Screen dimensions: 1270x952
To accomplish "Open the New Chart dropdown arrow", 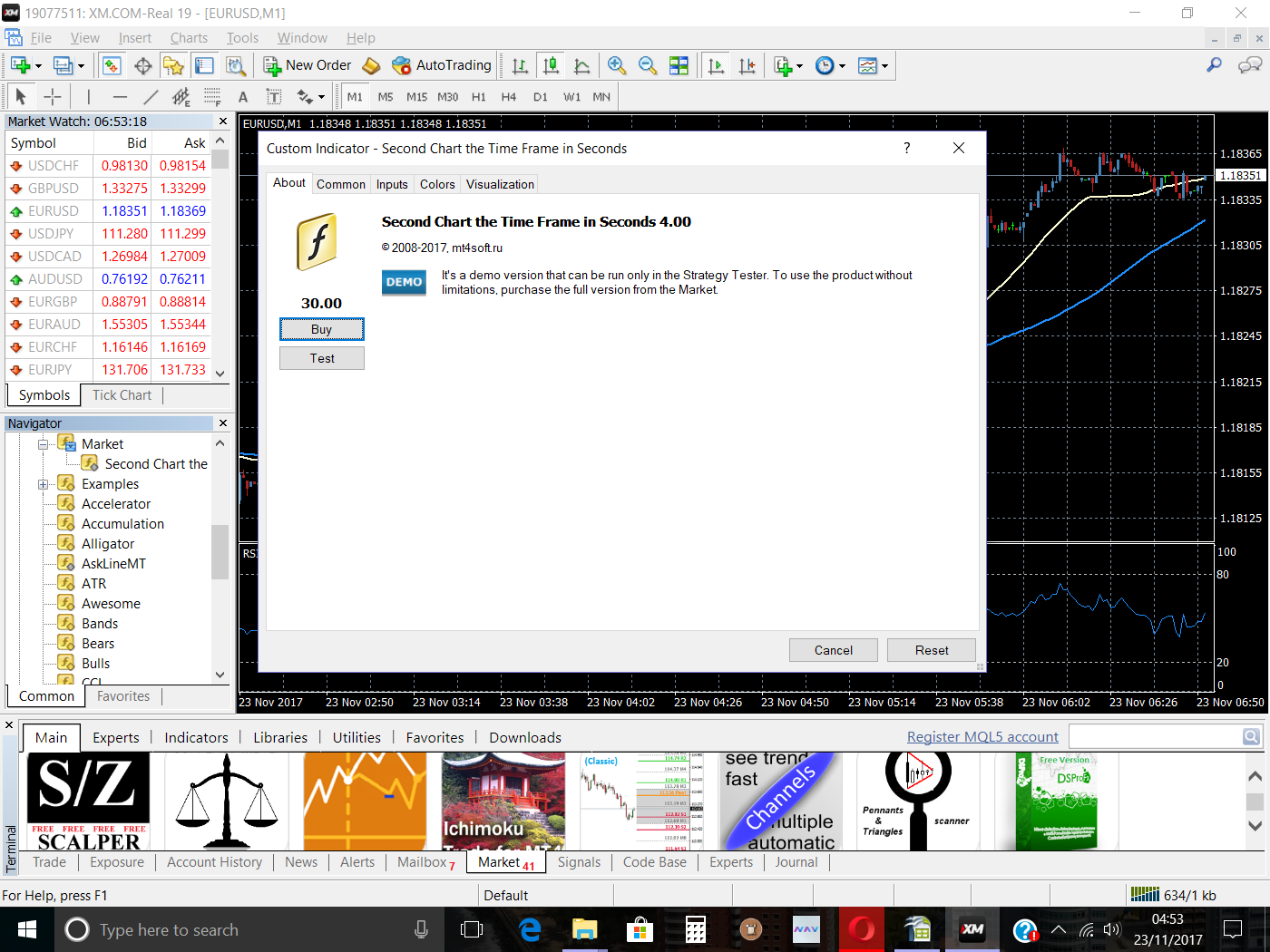I will [38, 66].
